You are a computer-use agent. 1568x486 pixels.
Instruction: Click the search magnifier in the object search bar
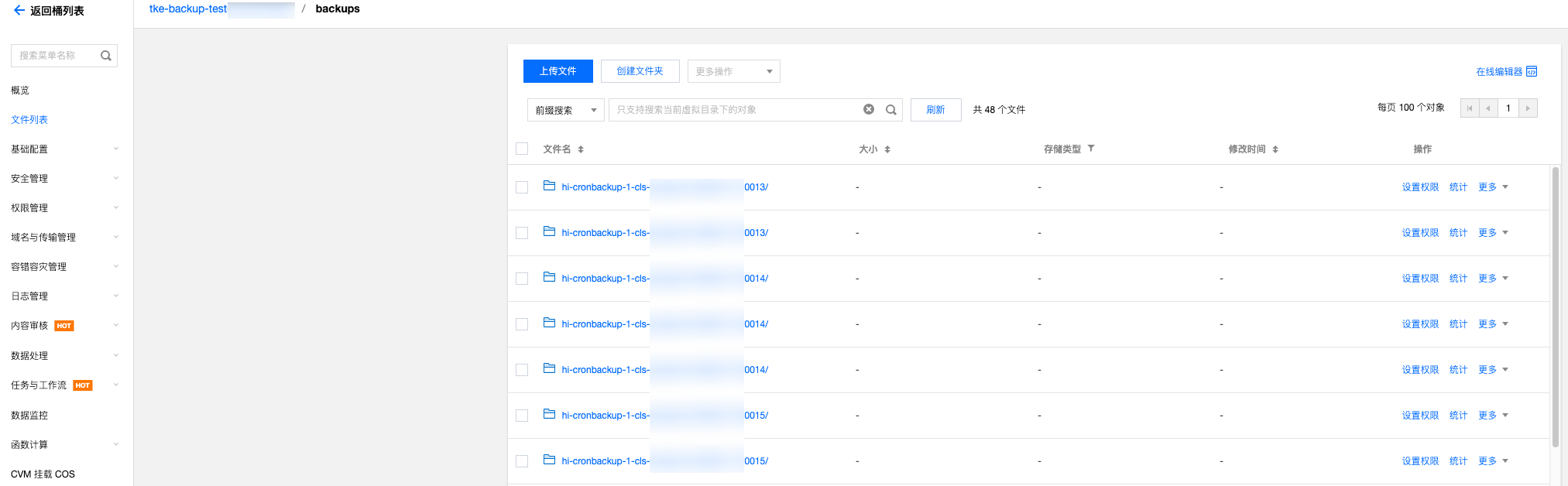[891, 110]
